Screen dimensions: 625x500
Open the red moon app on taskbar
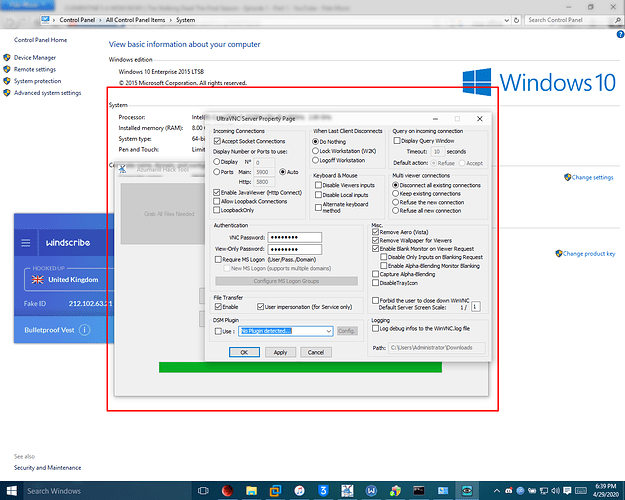pos(228,490)
